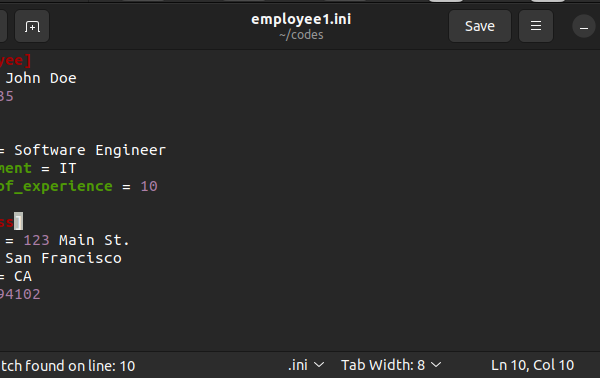Viewport: 600px width, 378px height.
Task: Click the employee1.ini window title
Action: (x=301, y=19)
